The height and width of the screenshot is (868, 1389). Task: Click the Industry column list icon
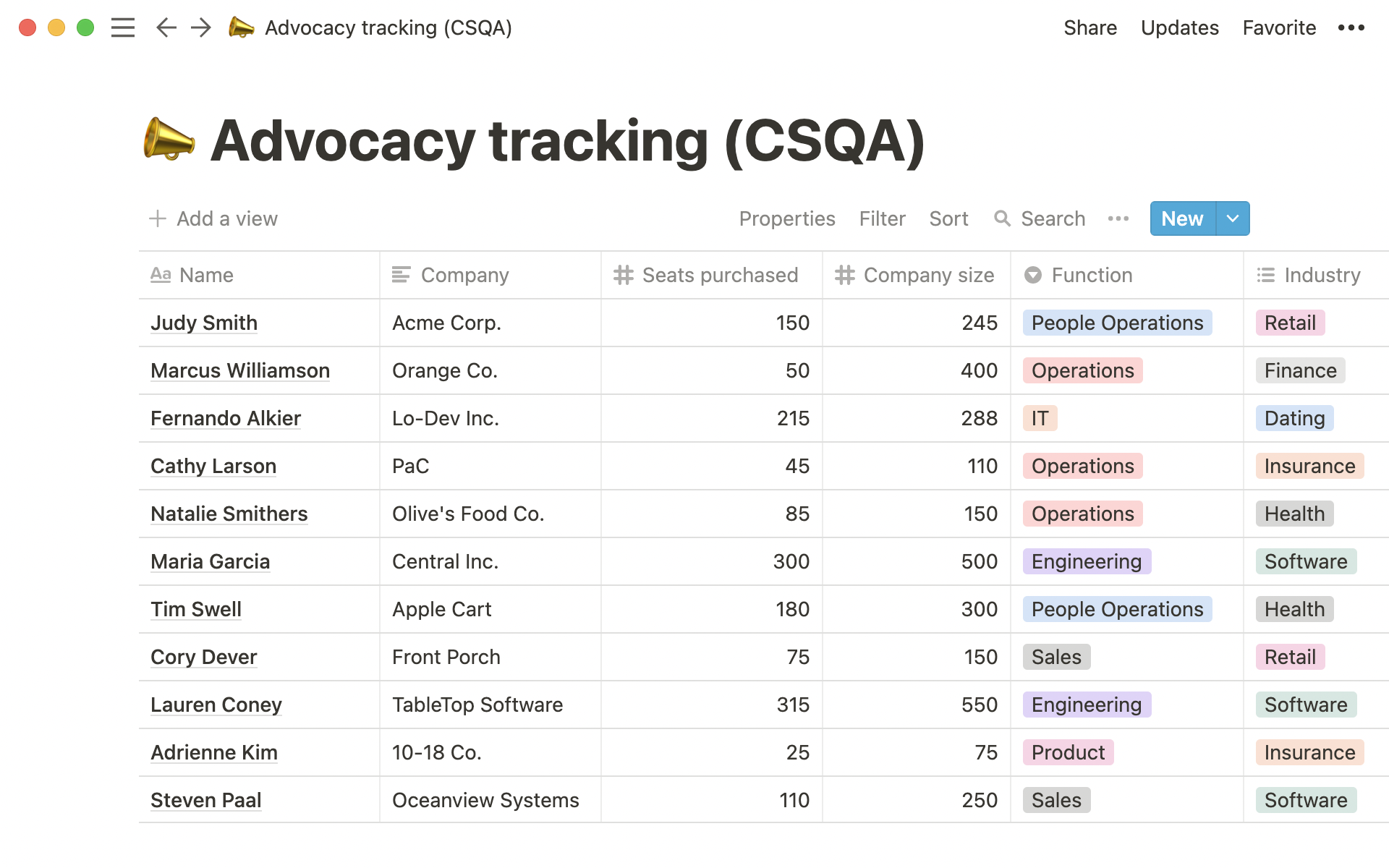[1265, 274]
